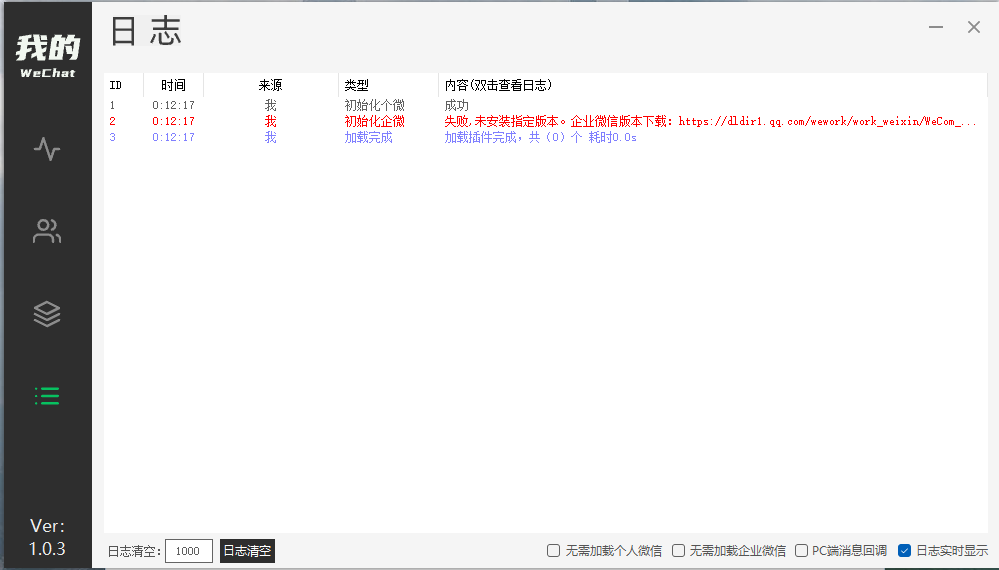Enable 无需加载个人微信 checkbox
The image size is (999, 570).
pos(553,550)
